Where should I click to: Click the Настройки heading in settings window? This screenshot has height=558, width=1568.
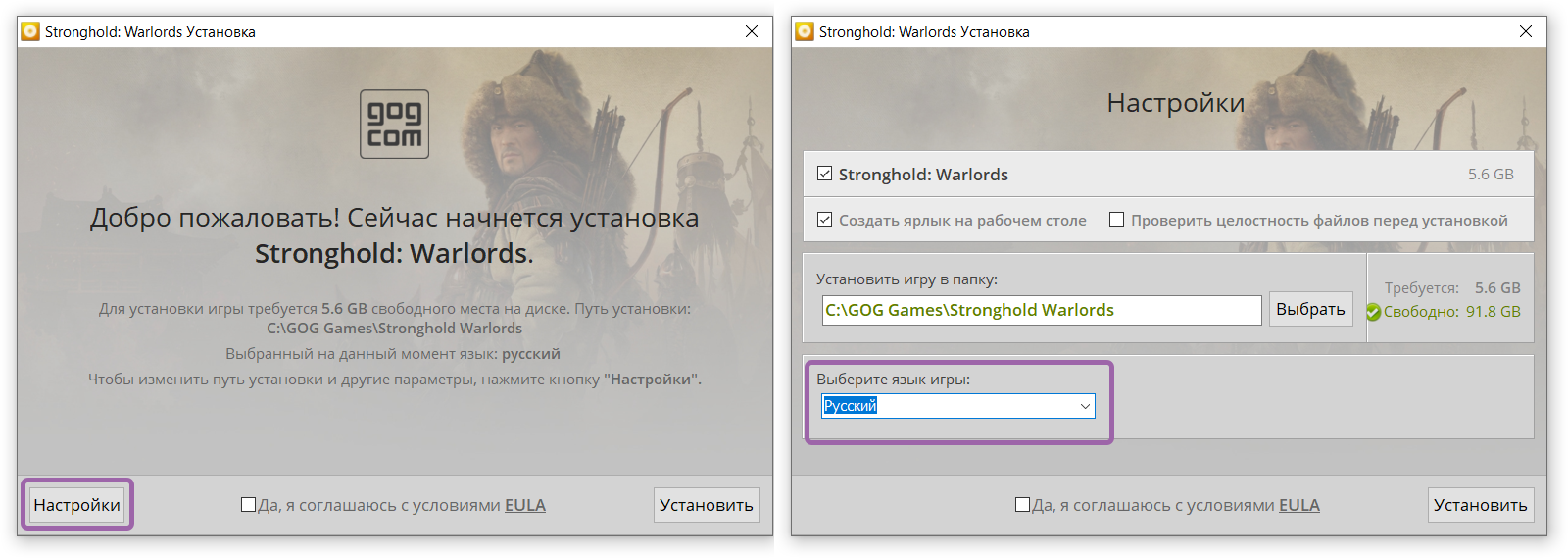(x=1176, y=103)
